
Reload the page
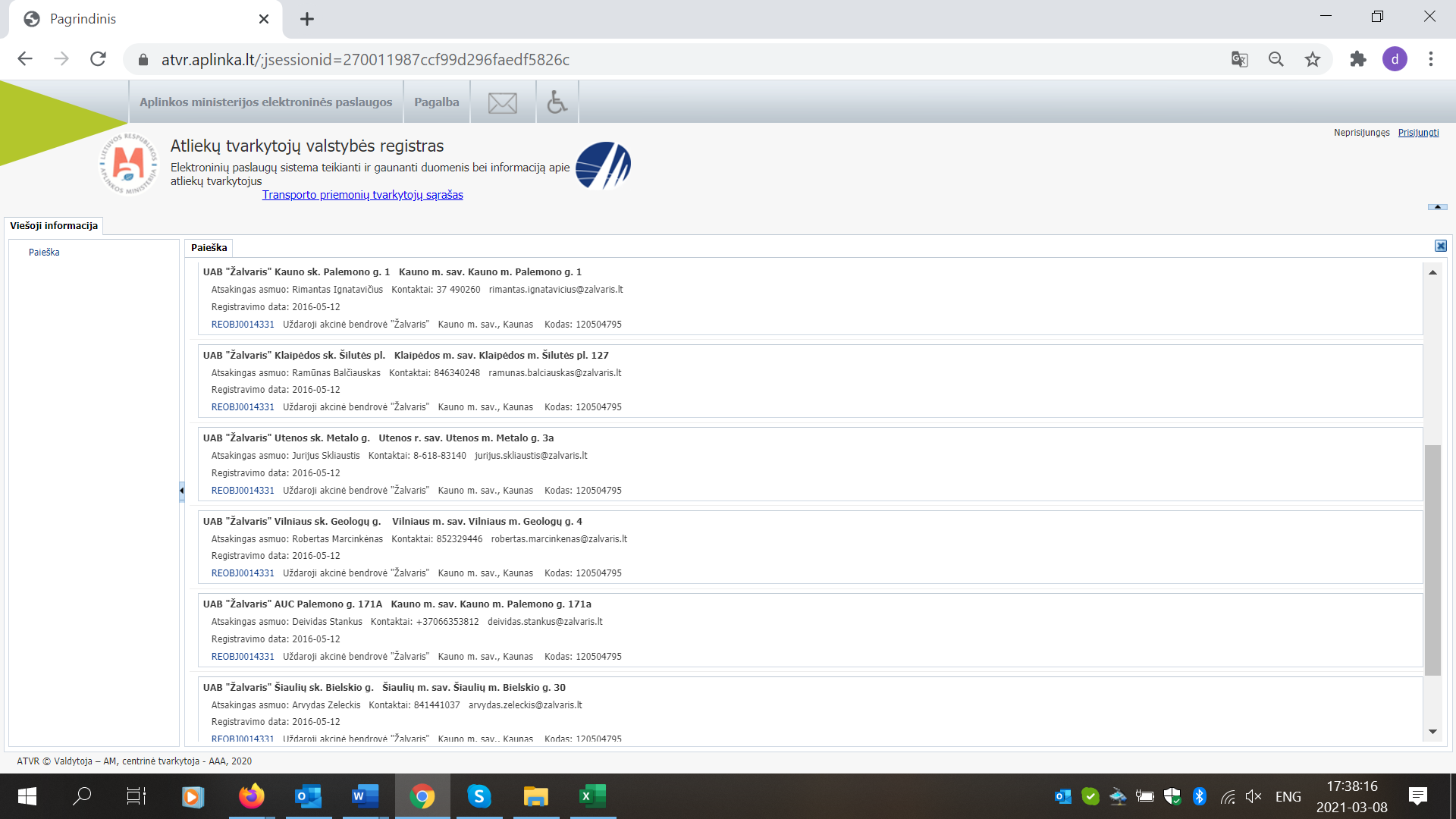98,59
